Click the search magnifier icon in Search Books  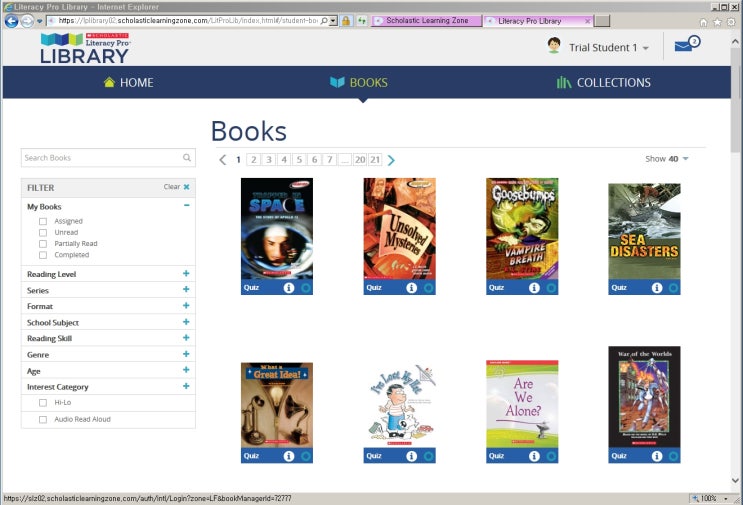click(x=187, y=157)
